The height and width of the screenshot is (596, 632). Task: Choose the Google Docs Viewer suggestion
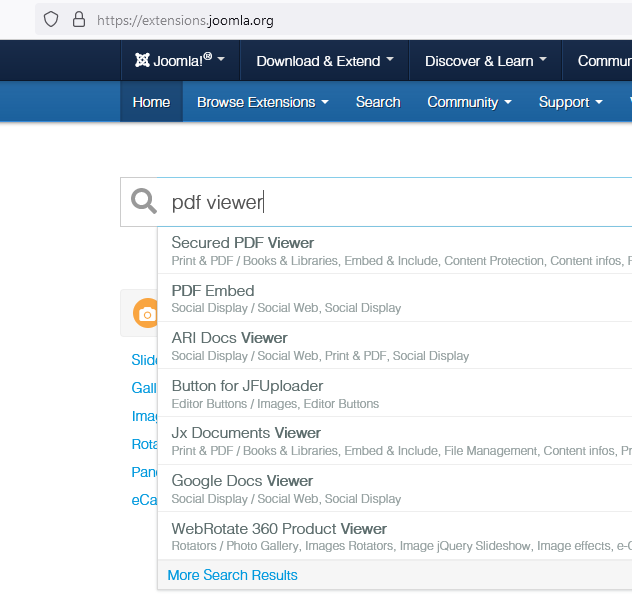[x=242, y=481]
